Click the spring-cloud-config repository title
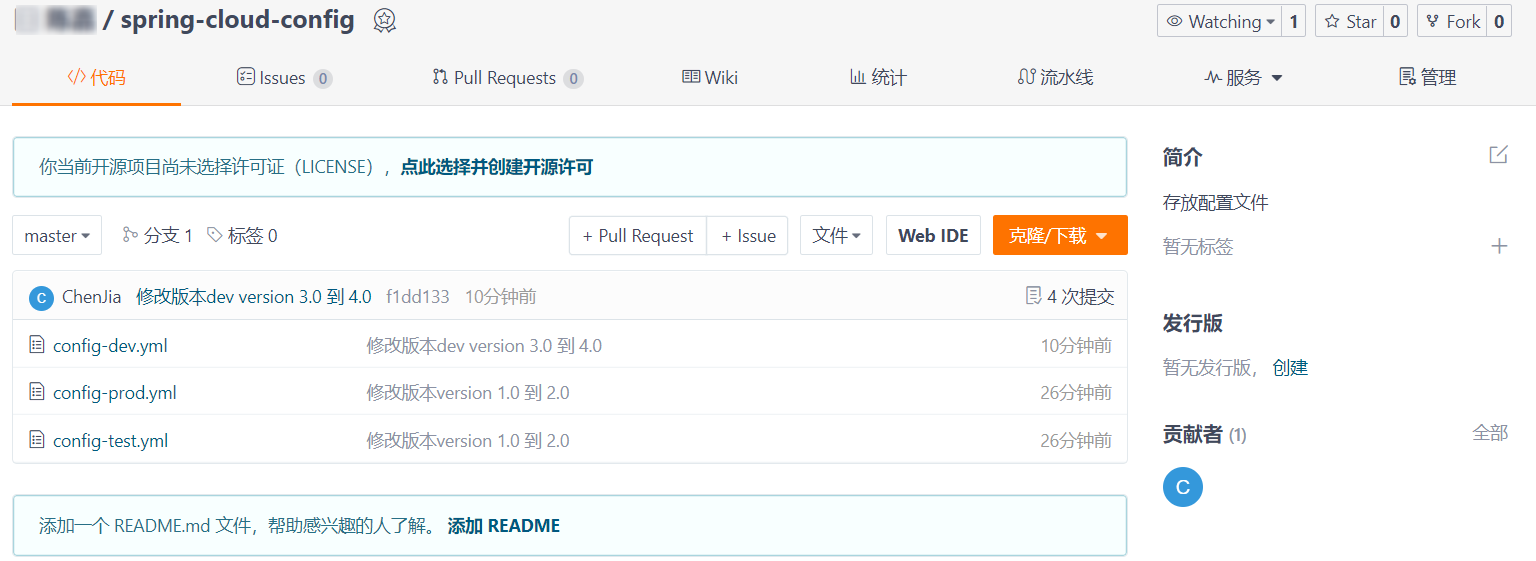1536x561 pixels. tap(237, 20)
